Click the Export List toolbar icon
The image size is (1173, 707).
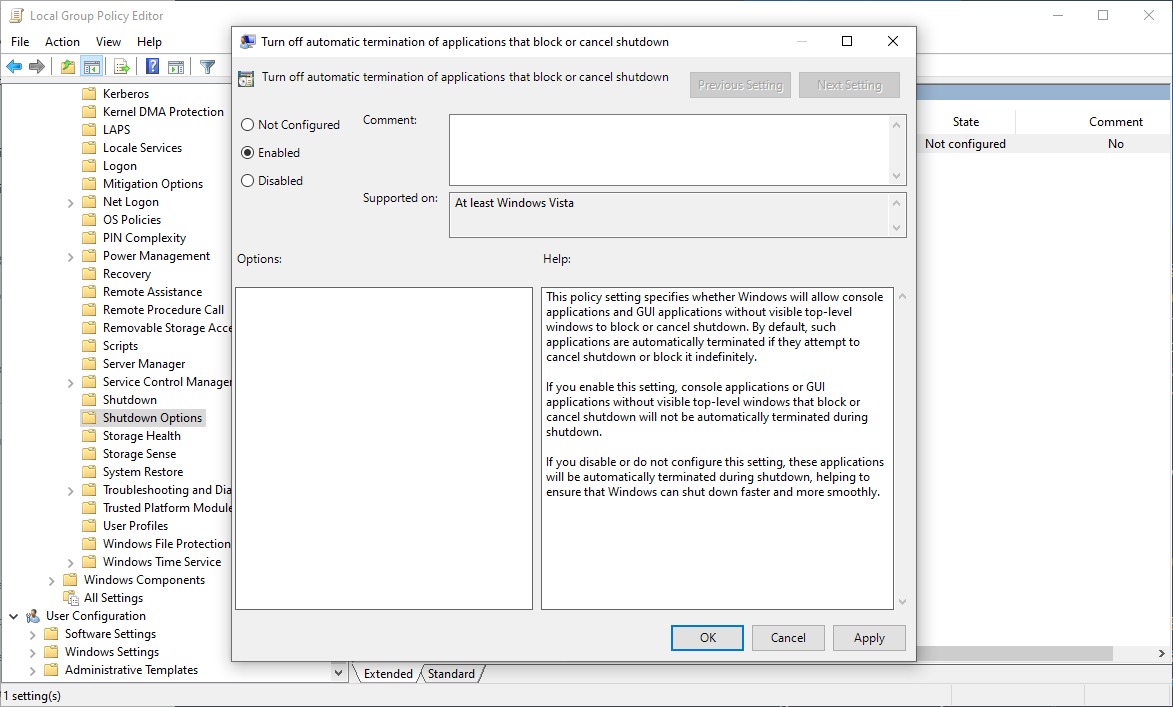click(x=121, y=67)
